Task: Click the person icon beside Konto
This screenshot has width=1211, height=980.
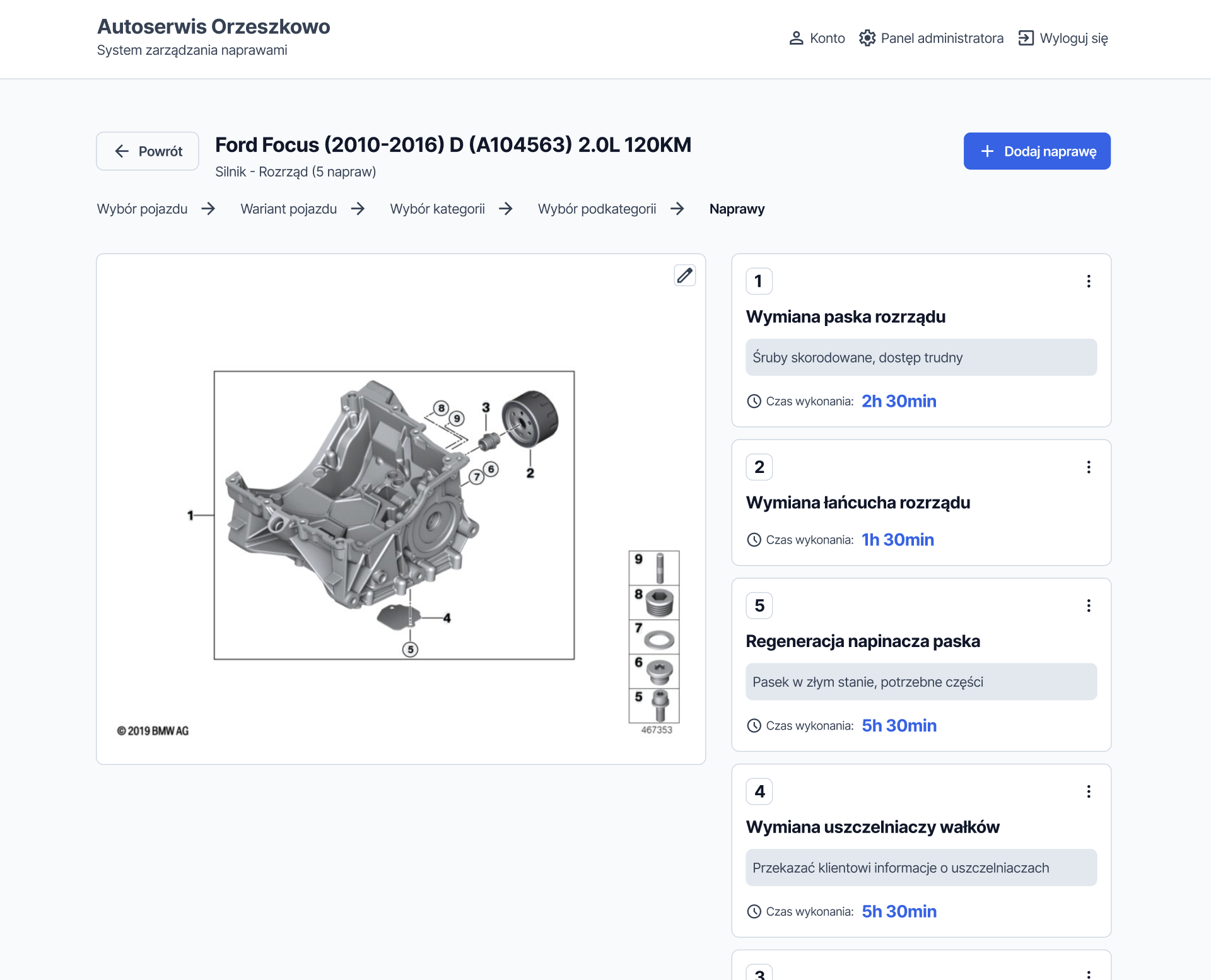Action: (x=796, y=38)
